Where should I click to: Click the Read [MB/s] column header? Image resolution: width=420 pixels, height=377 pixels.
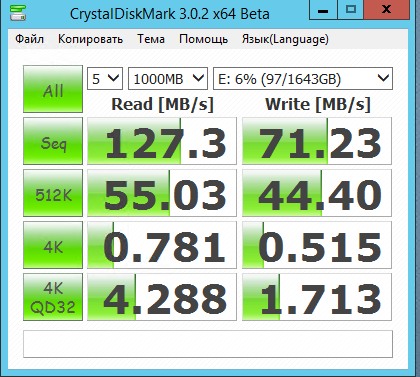[162, 104]
